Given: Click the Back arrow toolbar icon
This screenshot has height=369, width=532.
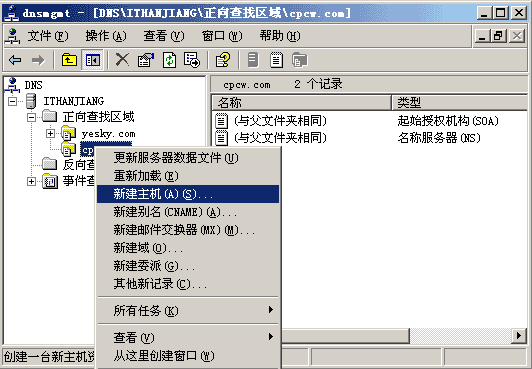Looking at the screenshot, I should (15, 60).
